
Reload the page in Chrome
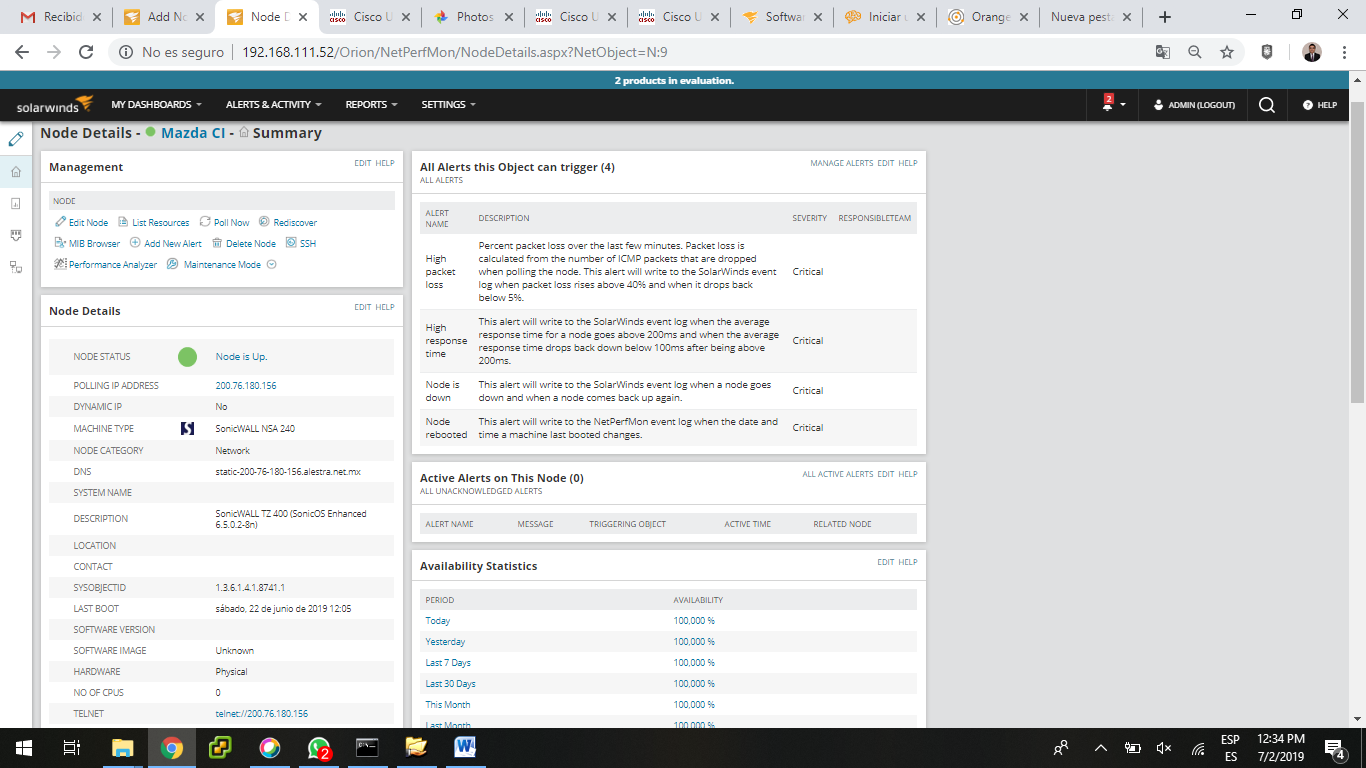tap(86, 52)
